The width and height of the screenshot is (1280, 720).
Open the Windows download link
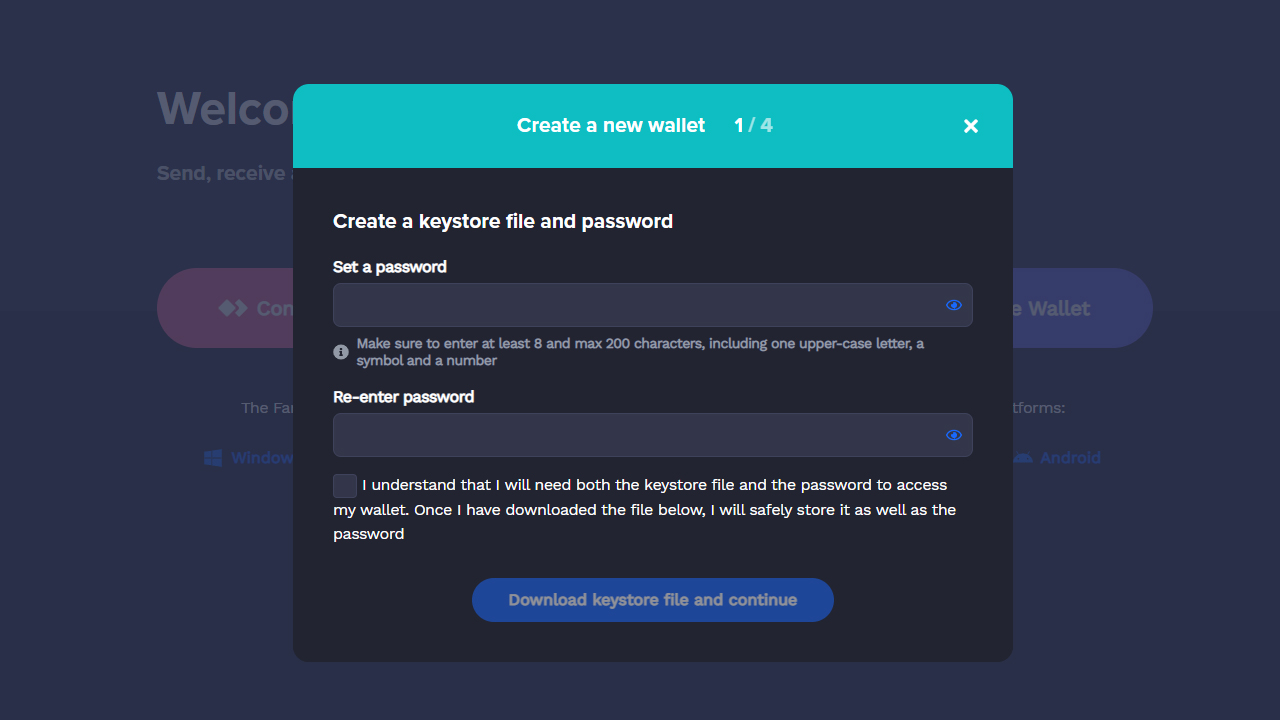(x=262, y=458)
